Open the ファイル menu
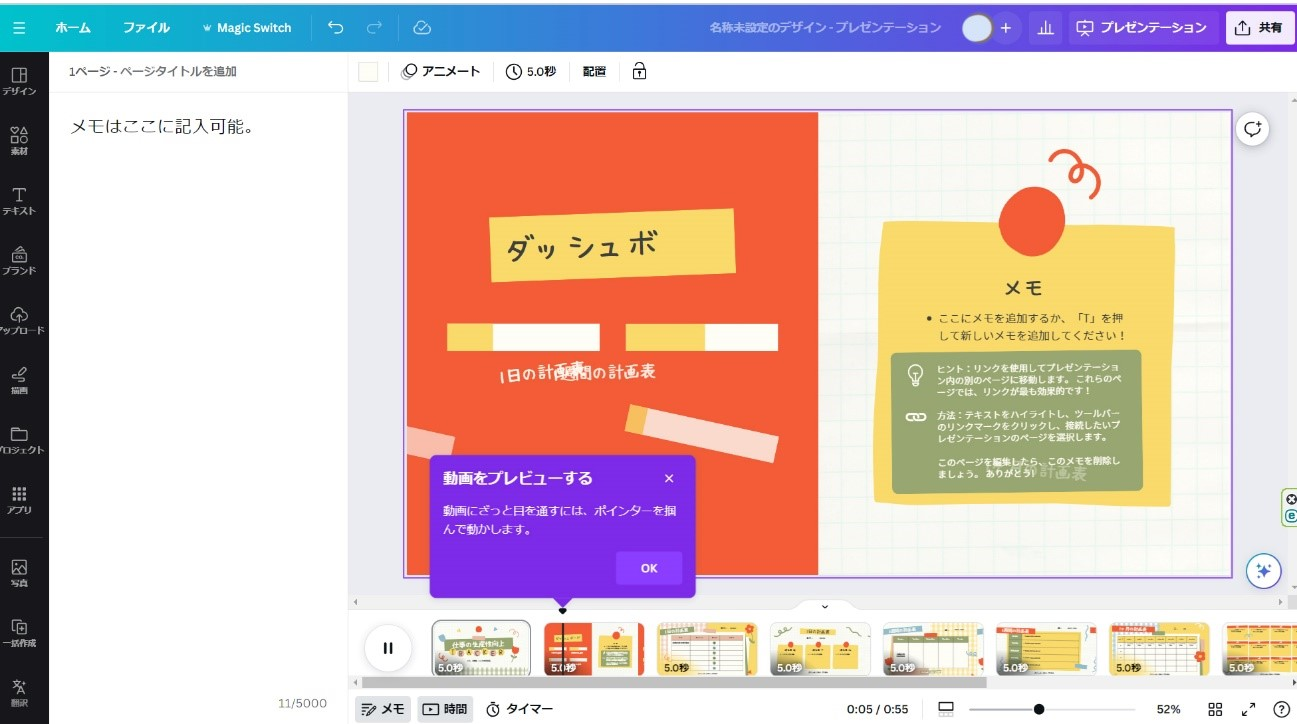The width and height of the screenshot is (1297, 724). [x=146, y=28]
